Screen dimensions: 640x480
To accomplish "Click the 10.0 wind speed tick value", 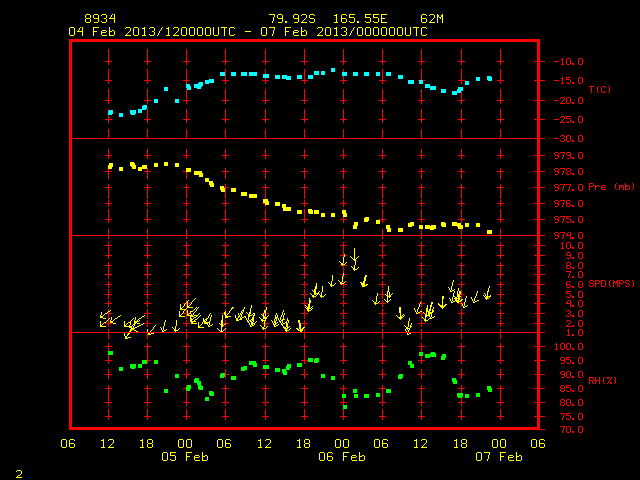I will click(571, 246).
